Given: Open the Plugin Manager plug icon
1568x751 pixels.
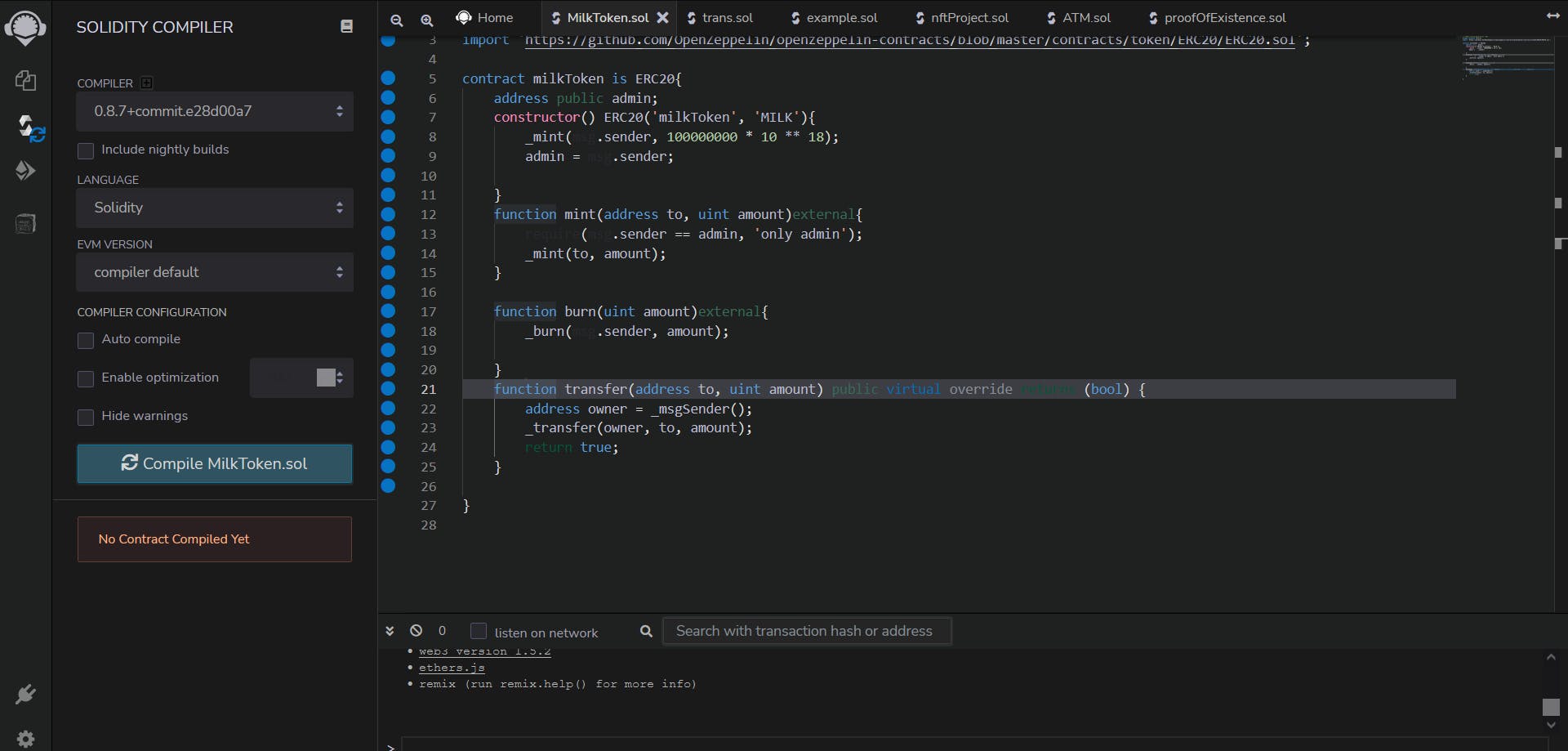Looking at the screenshot, I should (25, 695).
